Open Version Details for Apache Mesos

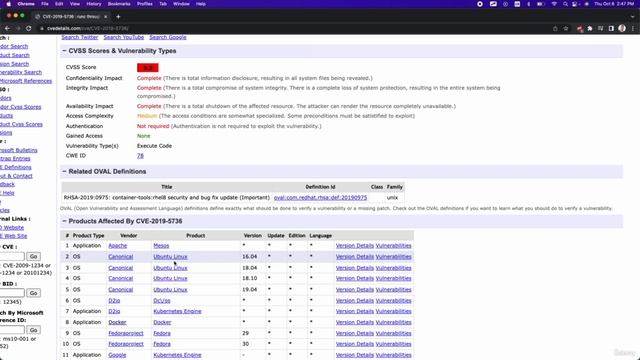(x=355, y=246)
